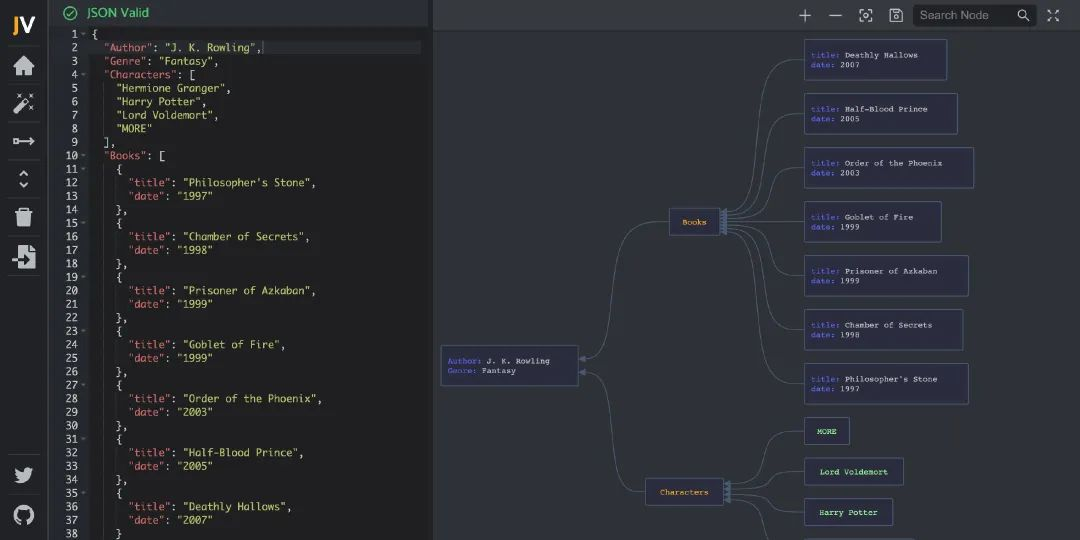The height and width of the screenshot is (540, 1080).
Task: Click "Lord Voldemort" in editor line 7
Action: (x=165, y=115)
